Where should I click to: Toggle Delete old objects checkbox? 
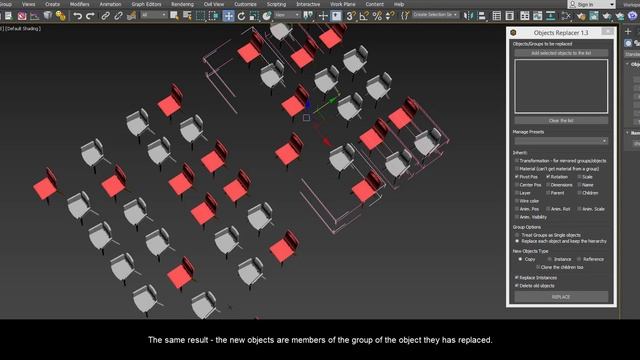[x=517, y=286]
